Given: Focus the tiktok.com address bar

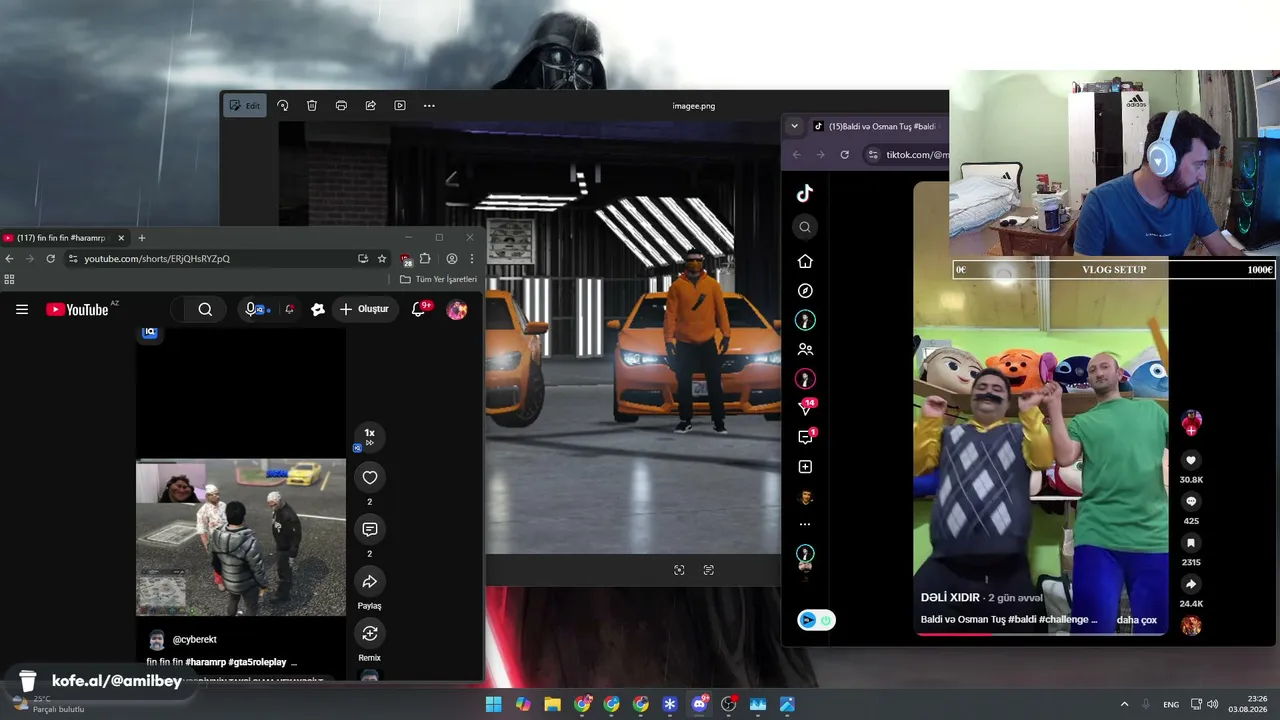Looking at the screenshot, I should click(906, 155).
